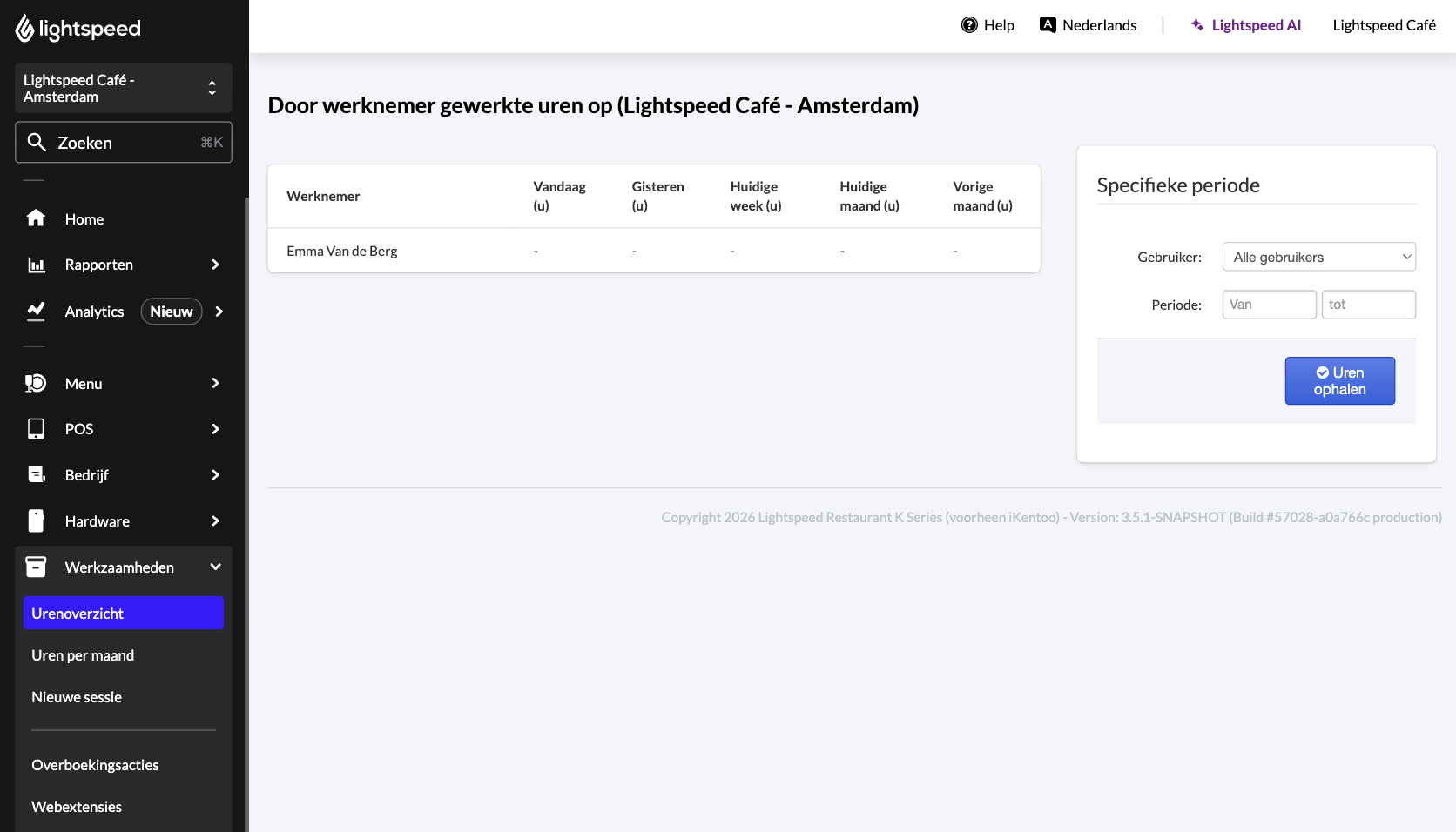Click the Hardware device icon

(x=36, y=520)
